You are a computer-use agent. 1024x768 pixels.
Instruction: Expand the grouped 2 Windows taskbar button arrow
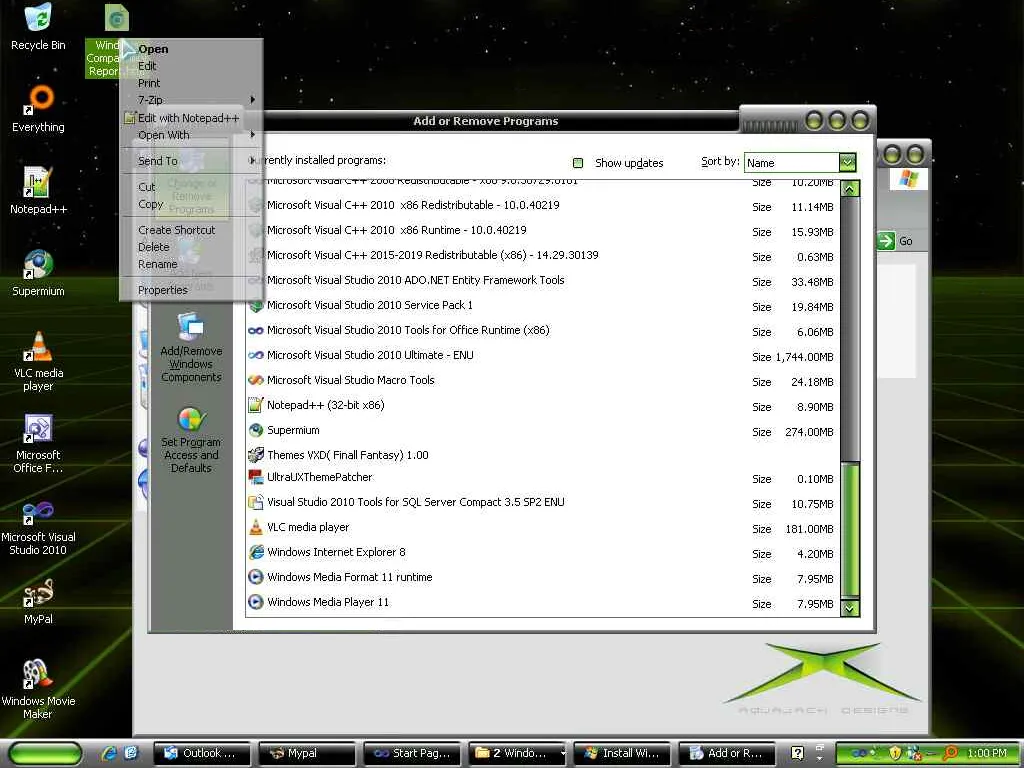point(563,753)
